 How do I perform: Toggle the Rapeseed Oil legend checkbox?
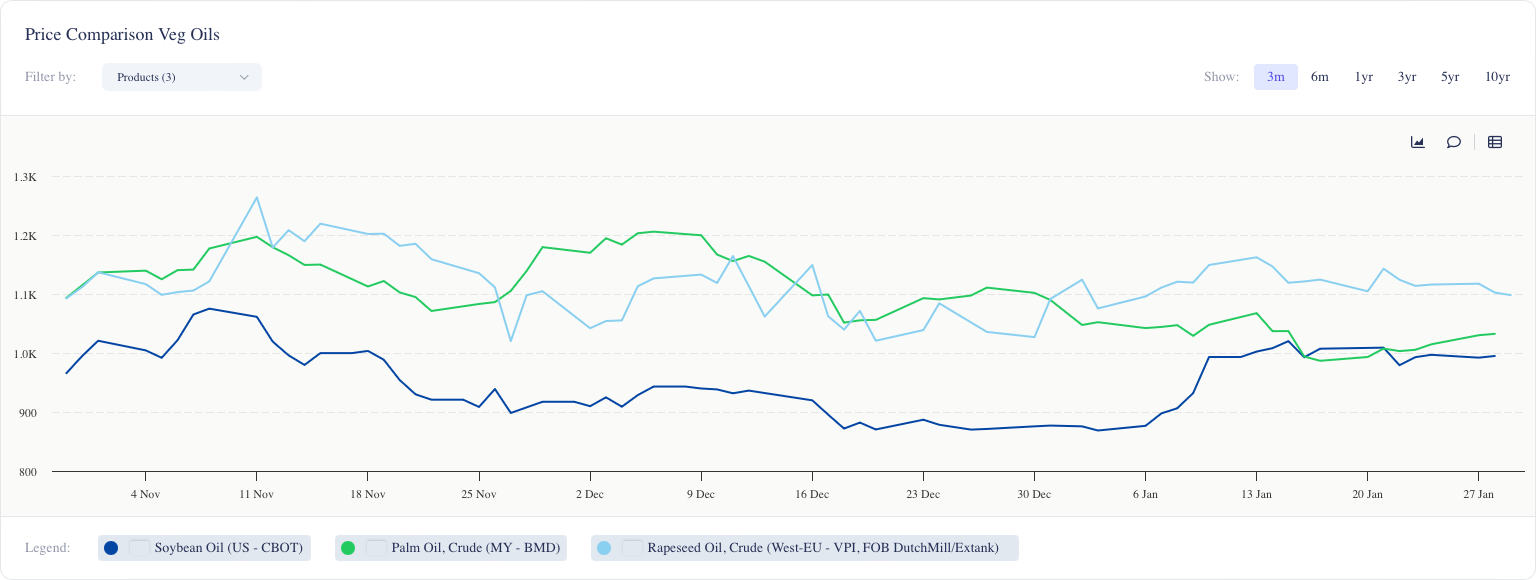coord(632,548)
